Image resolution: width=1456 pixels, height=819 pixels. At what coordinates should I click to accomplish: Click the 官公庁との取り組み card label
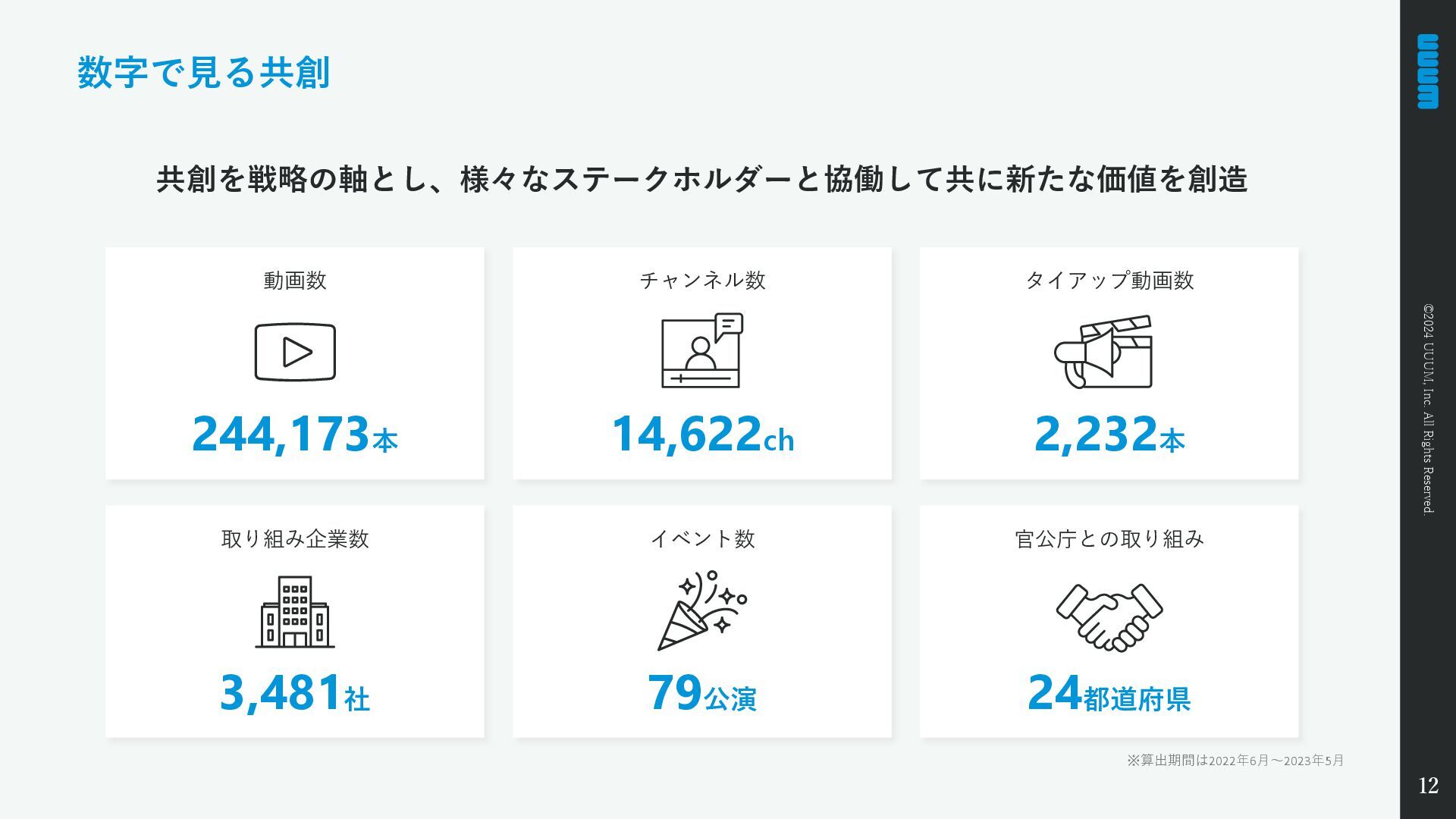[x=1109, y=539]
